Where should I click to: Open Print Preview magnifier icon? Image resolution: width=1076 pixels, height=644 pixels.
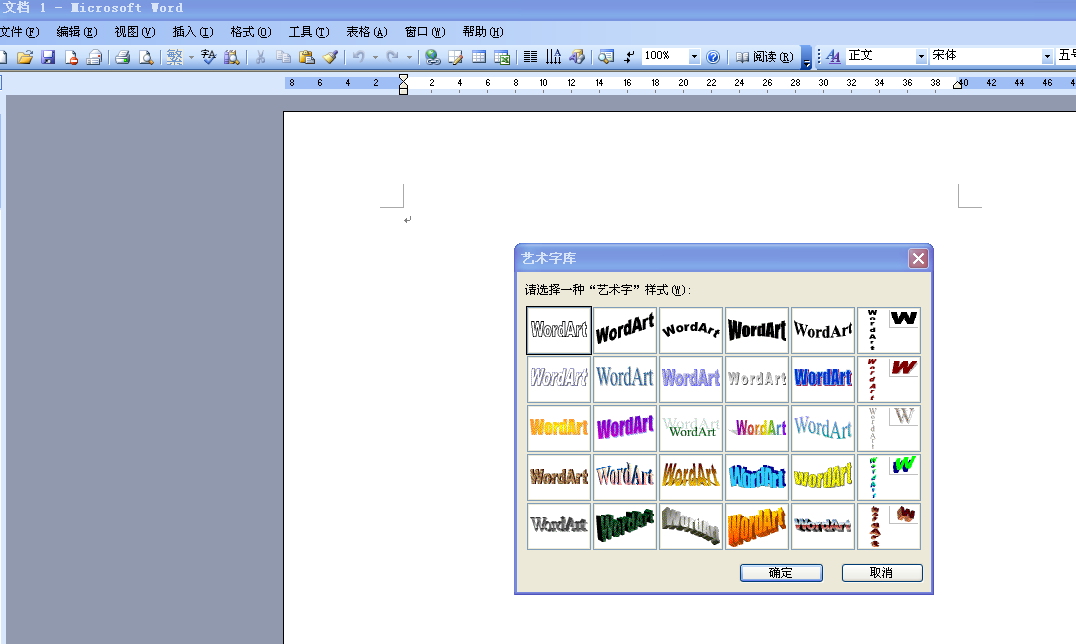point(145,57)
